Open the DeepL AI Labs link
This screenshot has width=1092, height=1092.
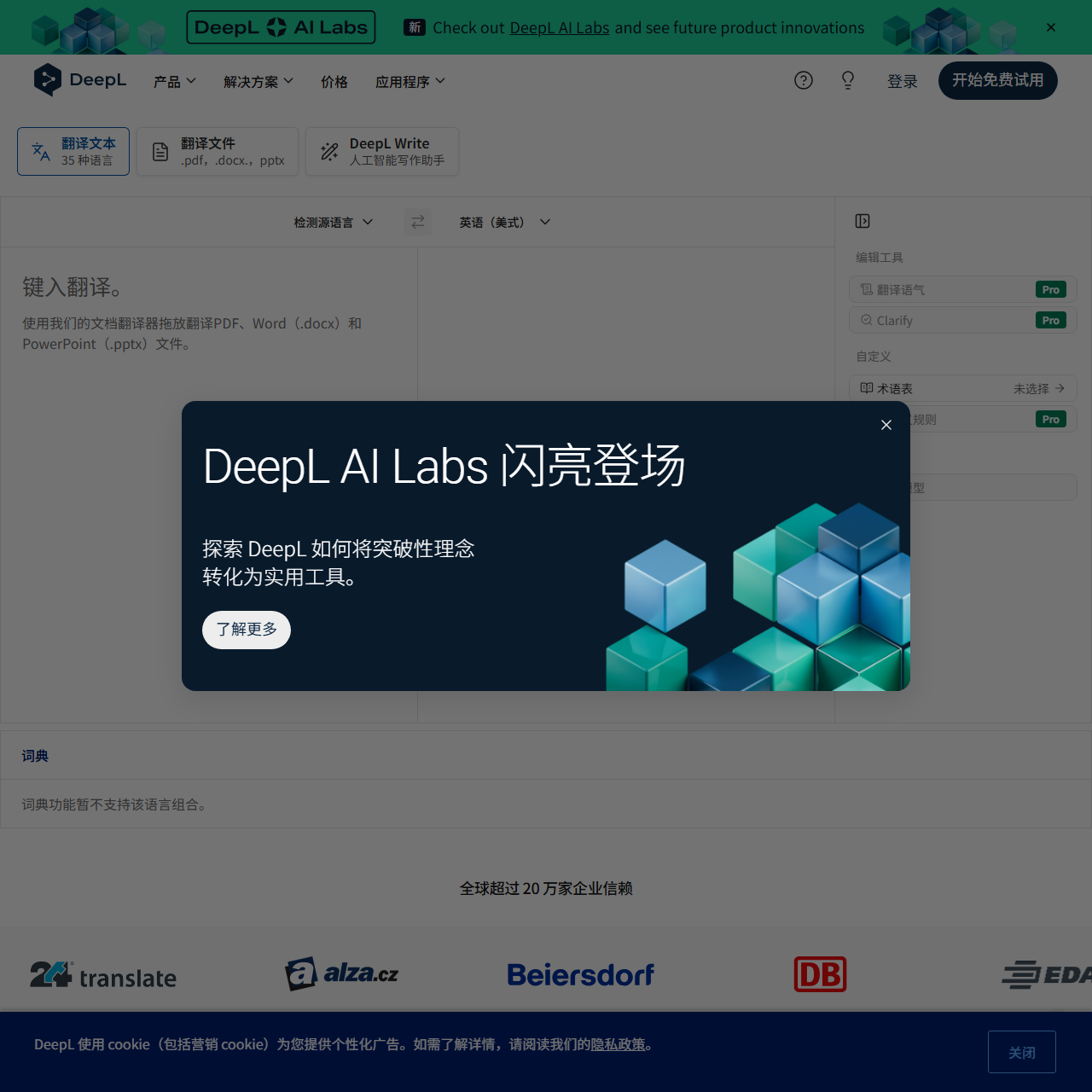pos(559,27)
